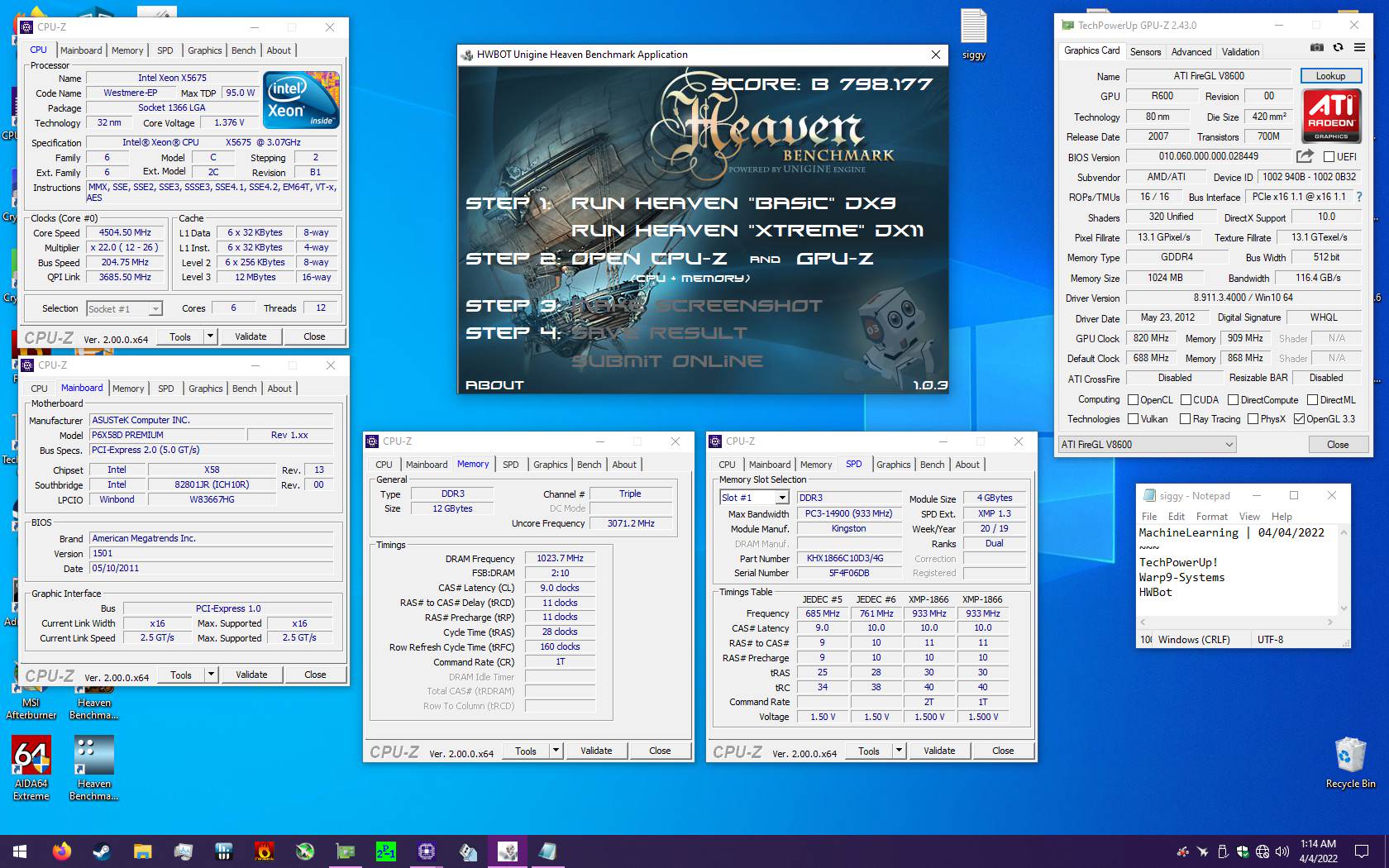This screenshot has width=1389, height=868.
Task: Expand Tools arrow in CPU-Z CPU window
Action: pos(210,336)
